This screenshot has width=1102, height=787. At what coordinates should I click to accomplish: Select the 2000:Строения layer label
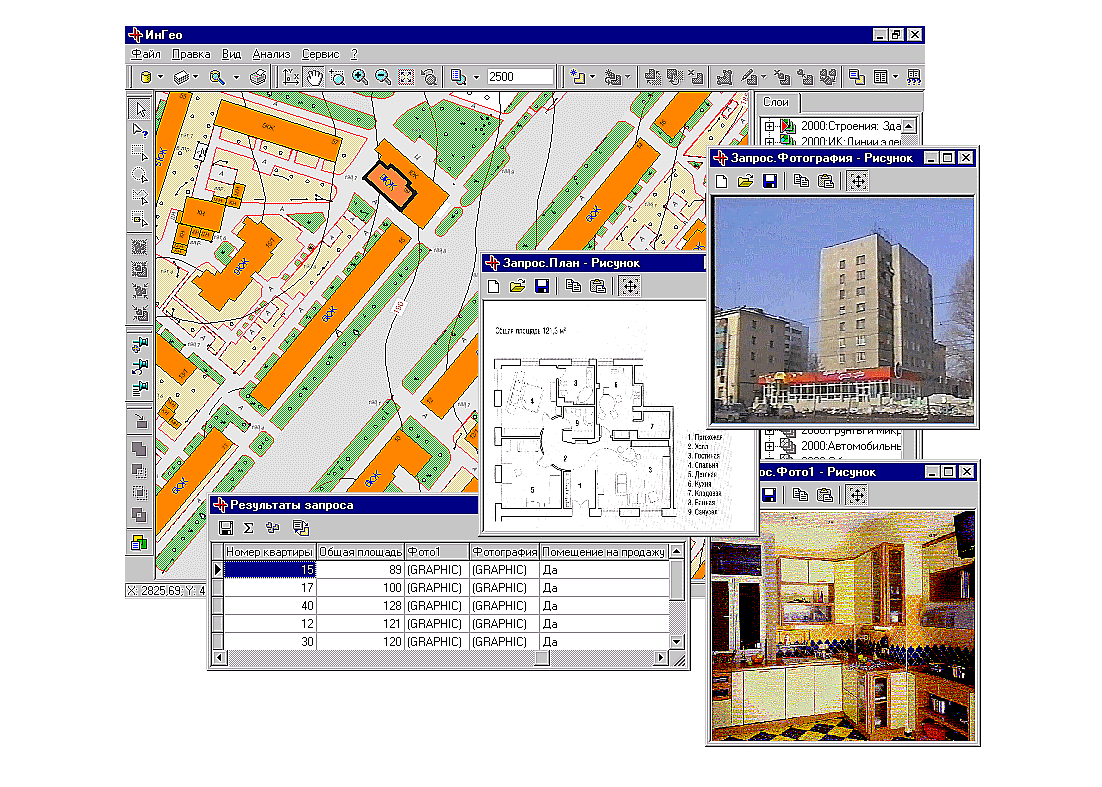(x=850, y=126)
